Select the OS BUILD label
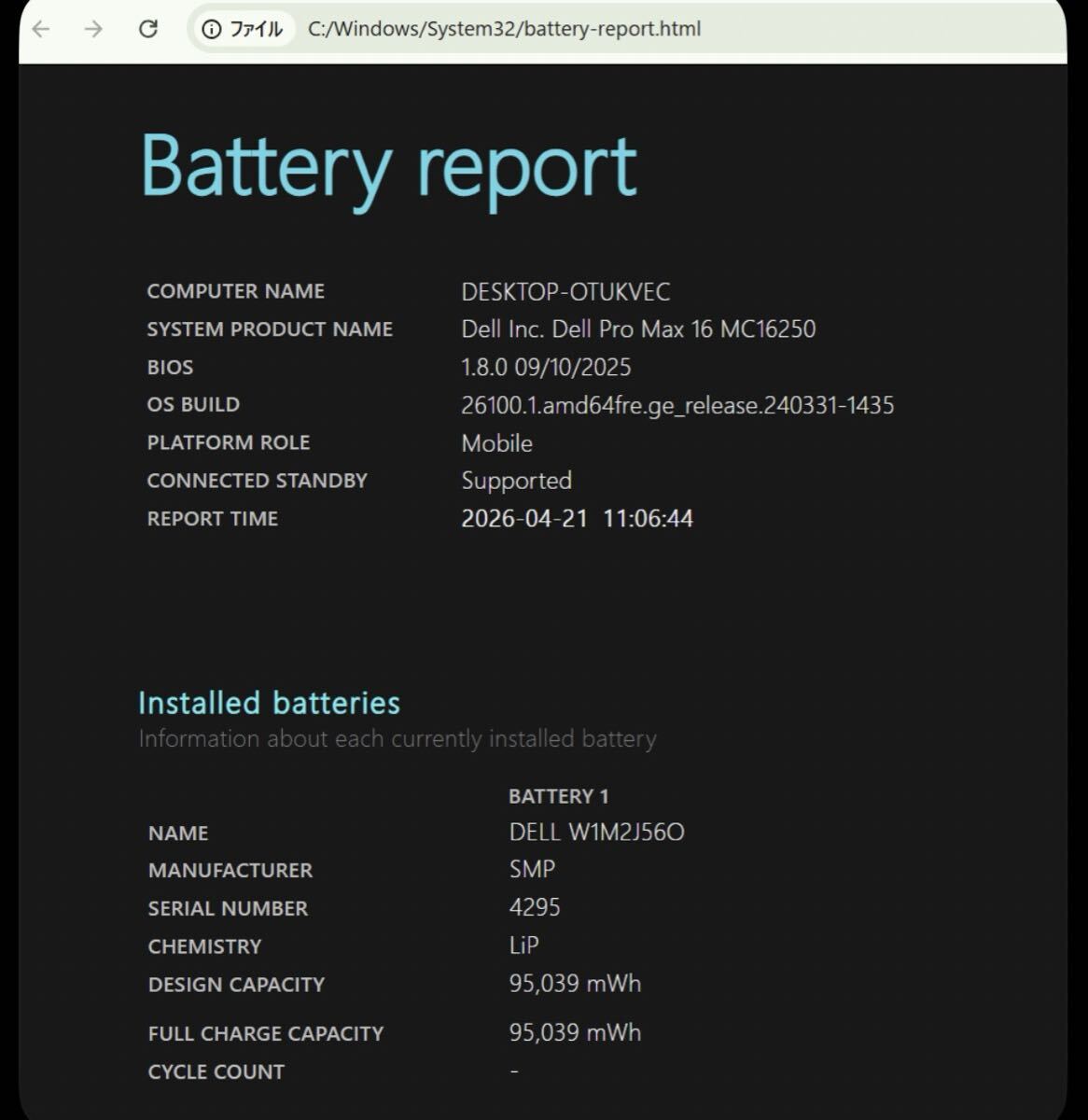This screenshot has height=1120, width=1088. click(193, 405)
